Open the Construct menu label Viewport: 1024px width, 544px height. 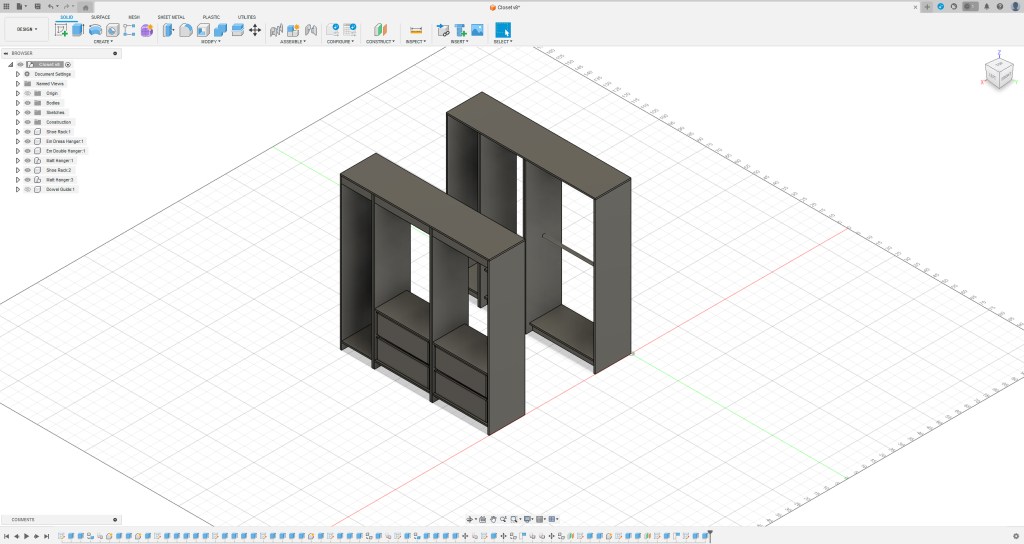tap(380, 42)
